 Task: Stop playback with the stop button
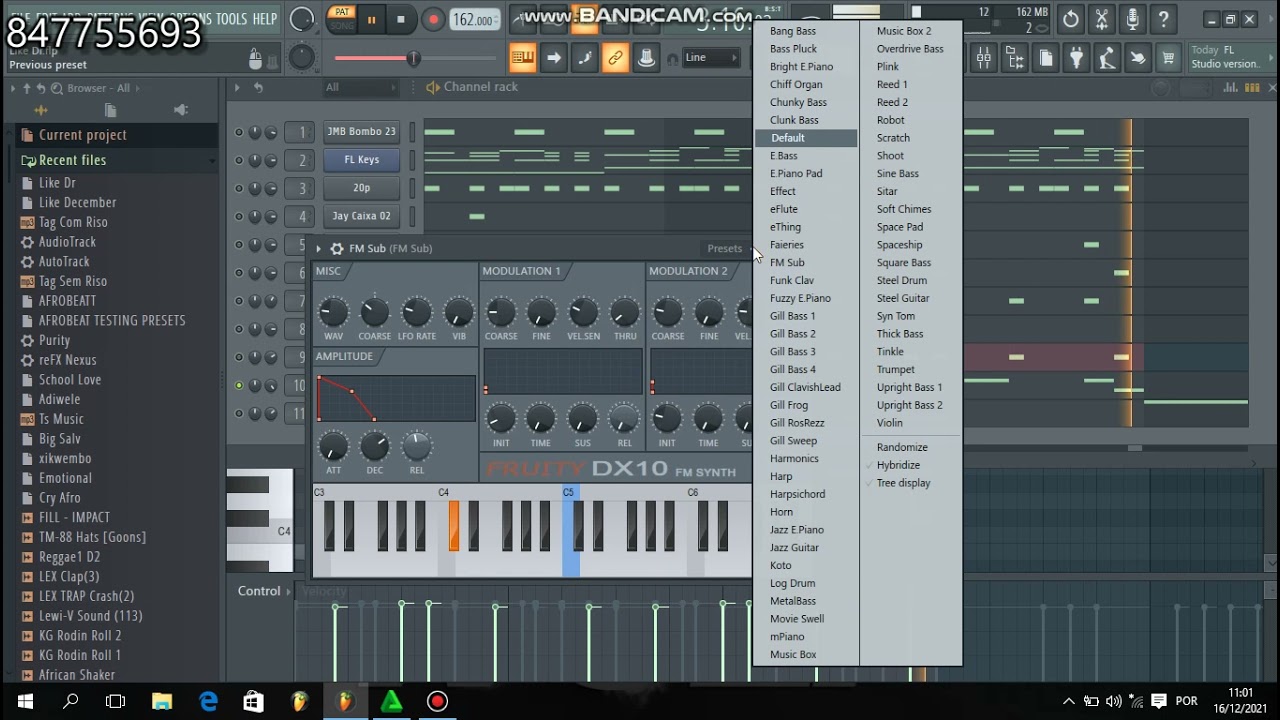401,20
